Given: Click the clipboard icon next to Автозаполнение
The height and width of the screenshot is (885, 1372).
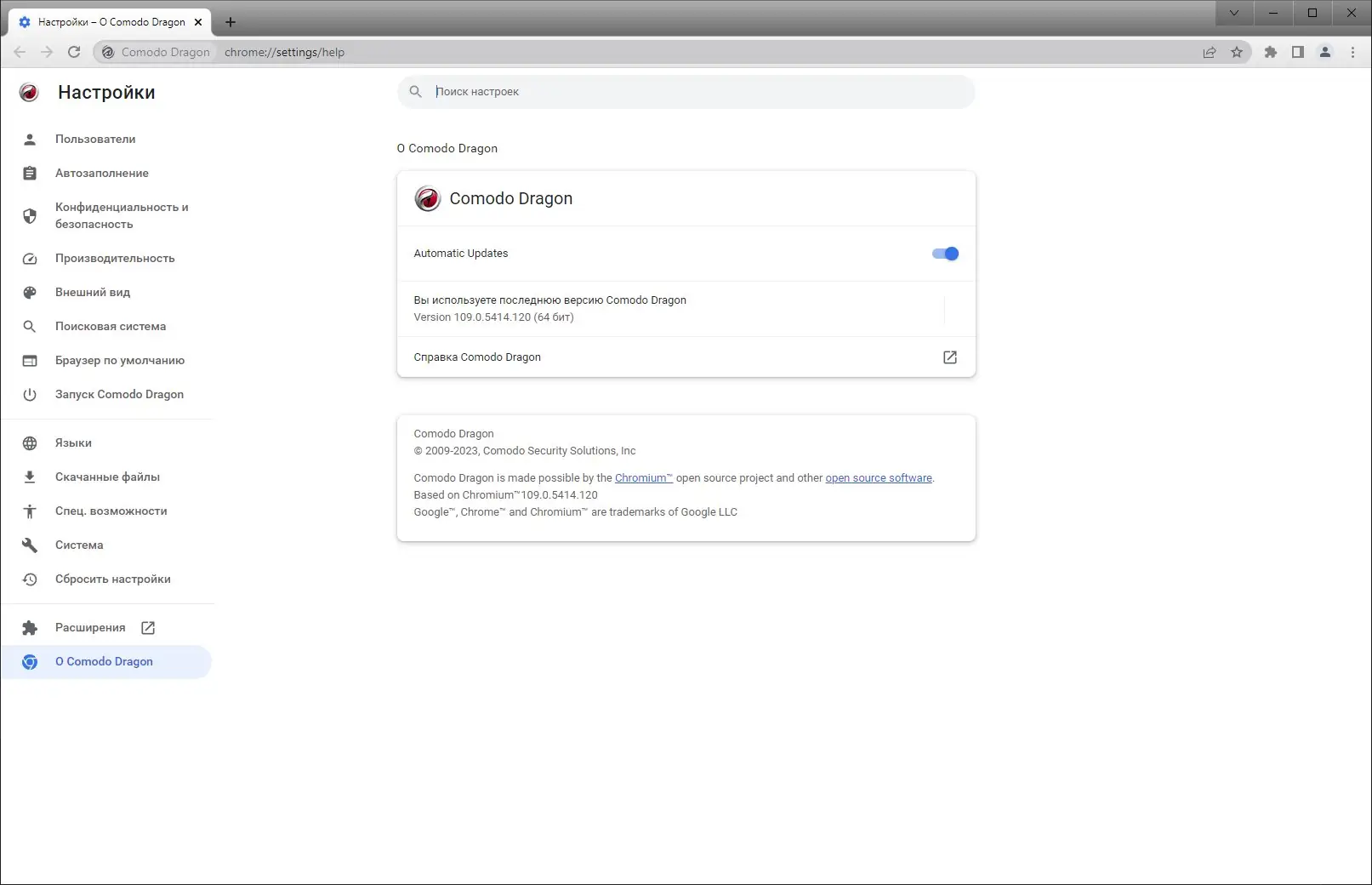Looking at the screenshot, I should [30, 173].
